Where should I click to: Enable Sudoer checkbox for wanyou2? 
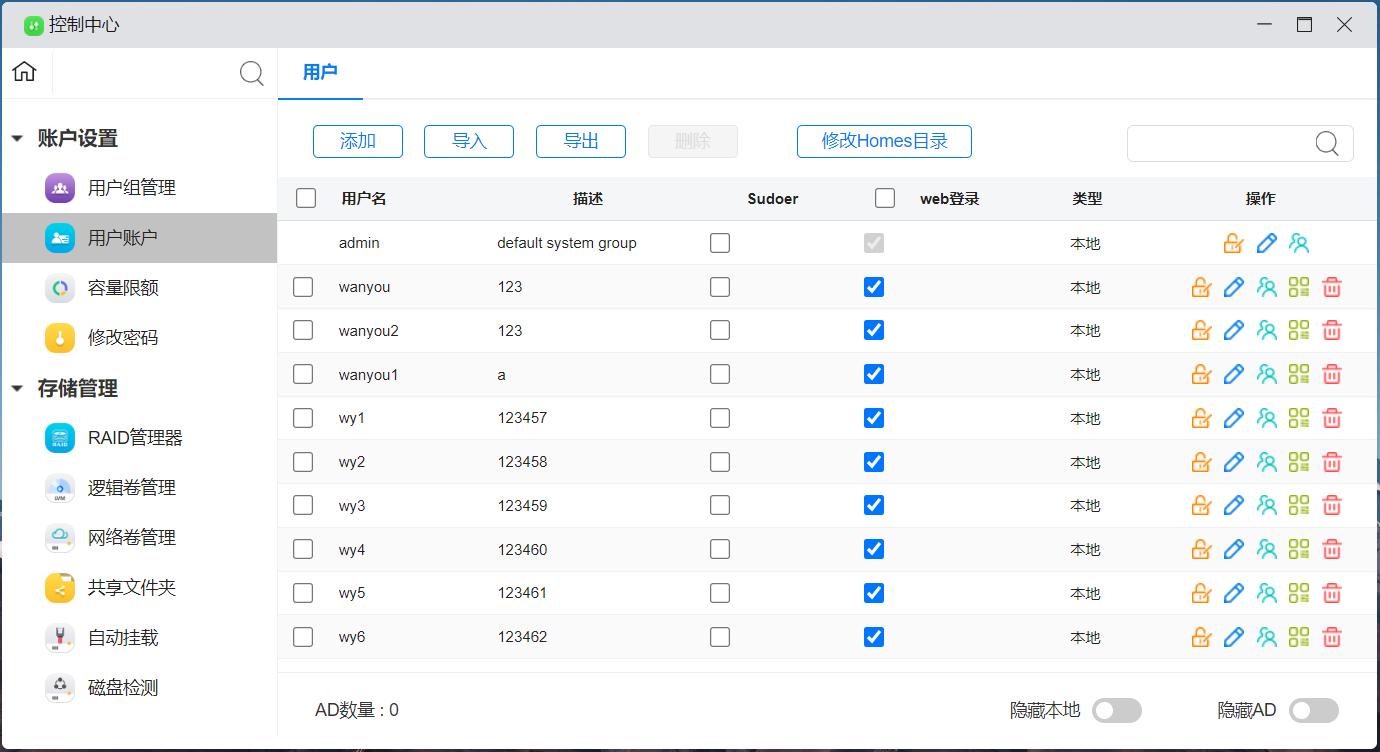(x=720, y=331)
